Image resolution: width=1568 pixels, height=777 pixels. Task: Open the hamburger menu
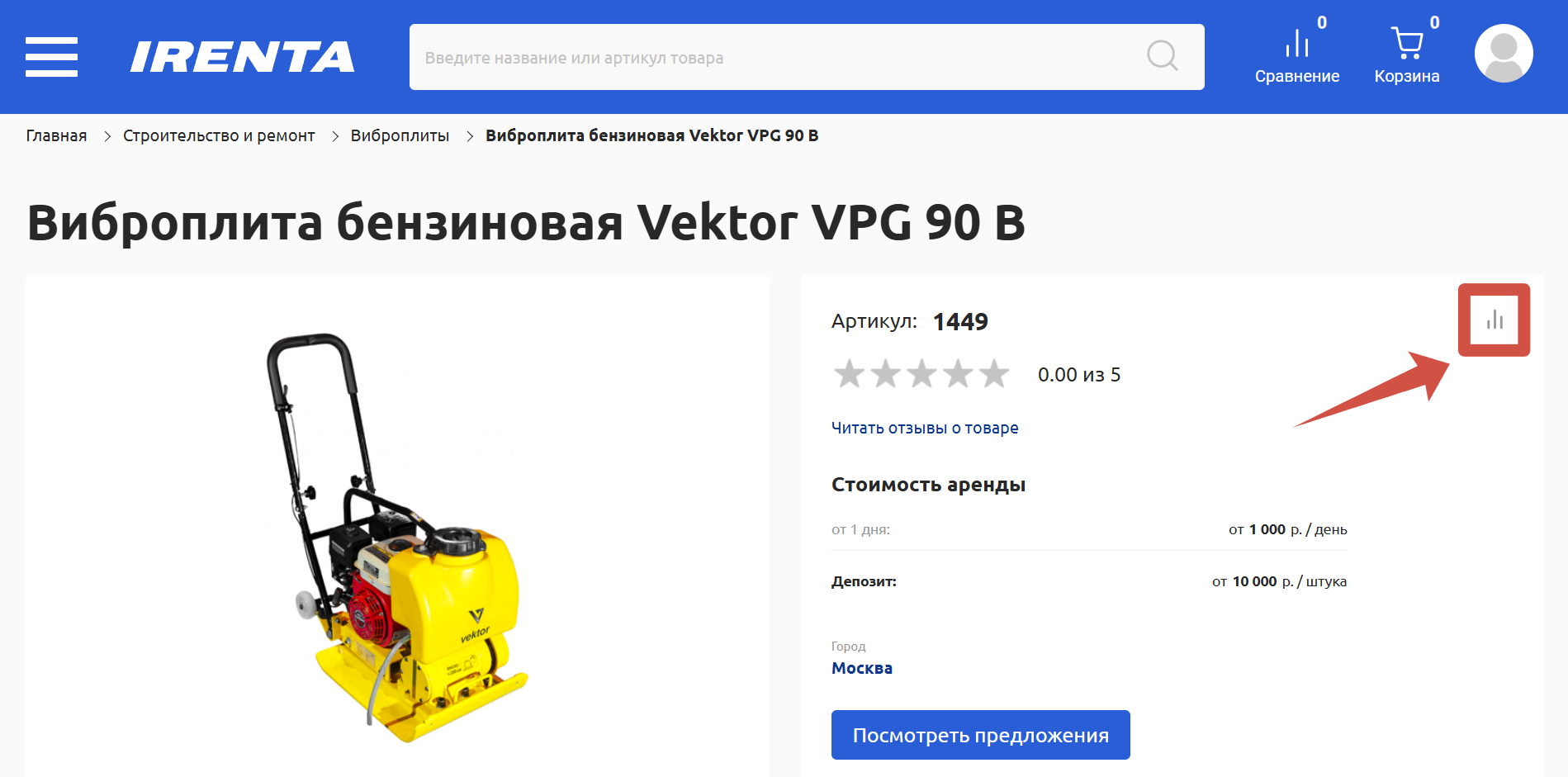point(51,57)
